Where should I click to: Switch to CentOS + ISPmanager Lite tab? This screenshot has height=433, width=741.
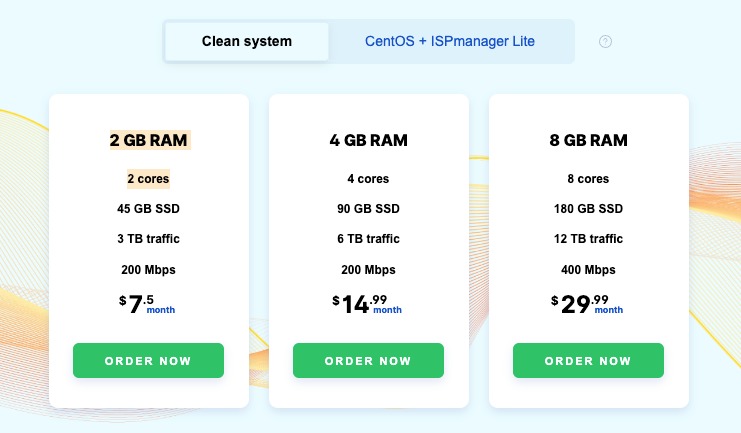point(450,42)
